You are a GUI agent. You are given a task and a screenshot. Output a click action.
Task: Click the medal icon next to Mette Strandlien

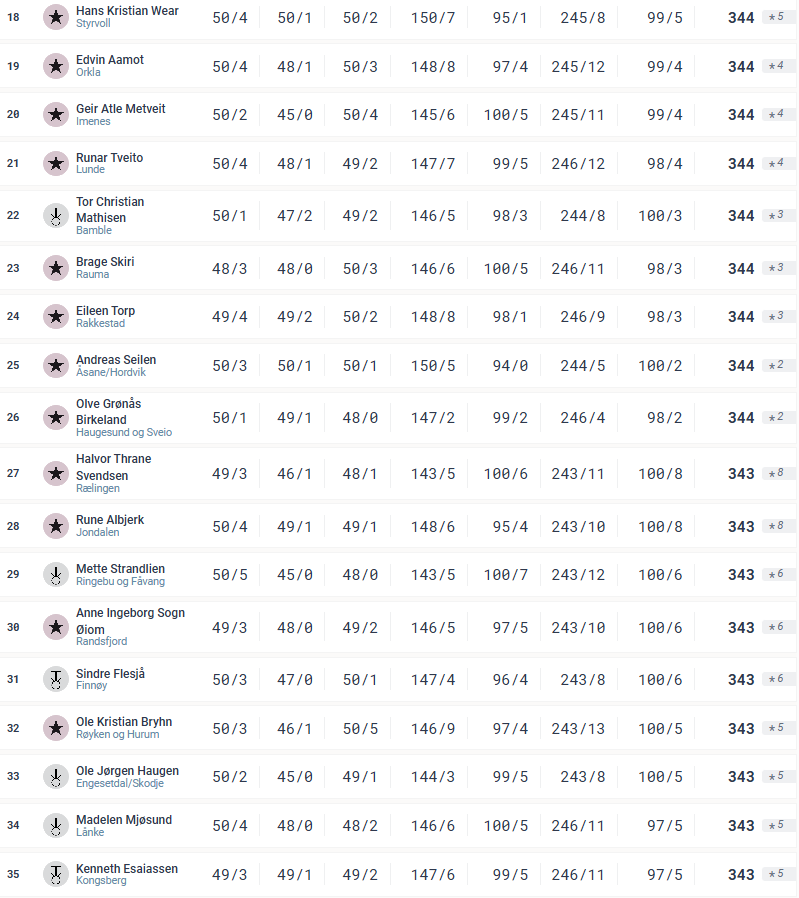(x=56, y=575)
